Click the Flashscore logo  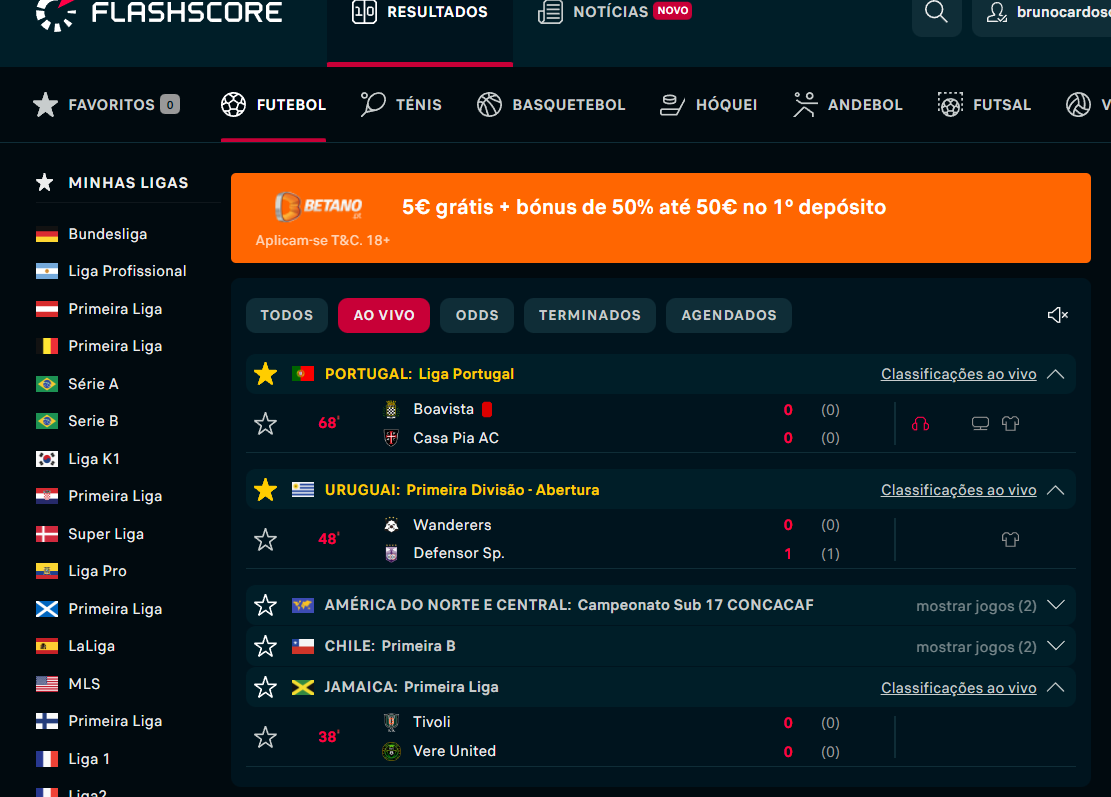tap(159, 13)
